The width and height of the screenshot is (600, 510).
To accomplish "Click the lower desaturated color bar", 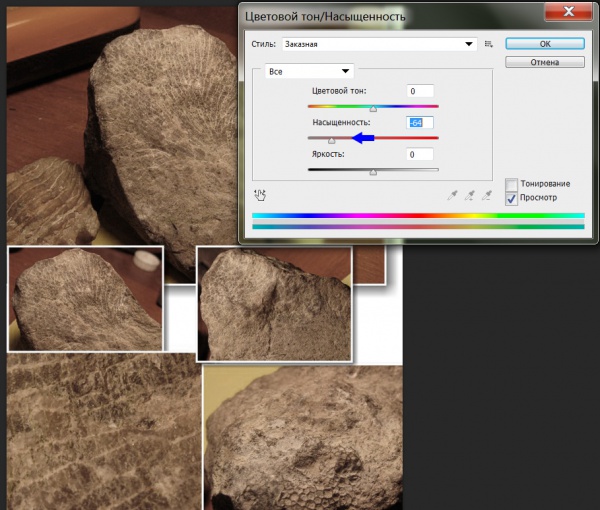I will coord(416,227).
